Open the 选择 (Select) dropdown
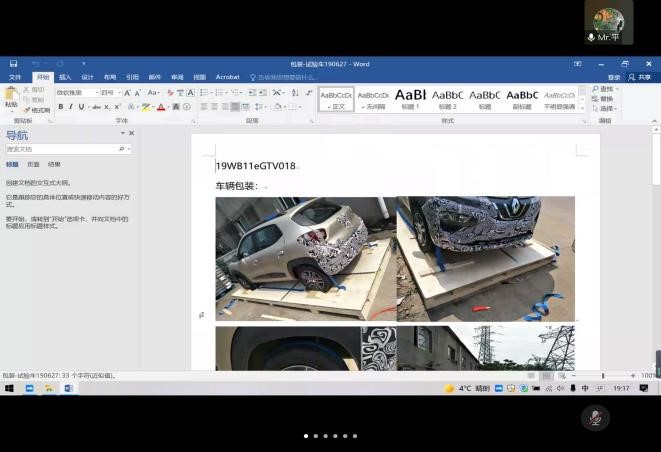Image resolution: width=661 pixels, height=452 pixels. 604,108
